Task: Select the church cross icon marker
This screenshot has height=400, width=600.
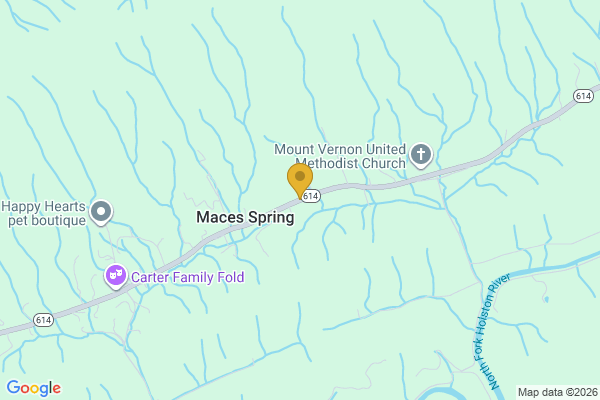Action: coord(421,155)
